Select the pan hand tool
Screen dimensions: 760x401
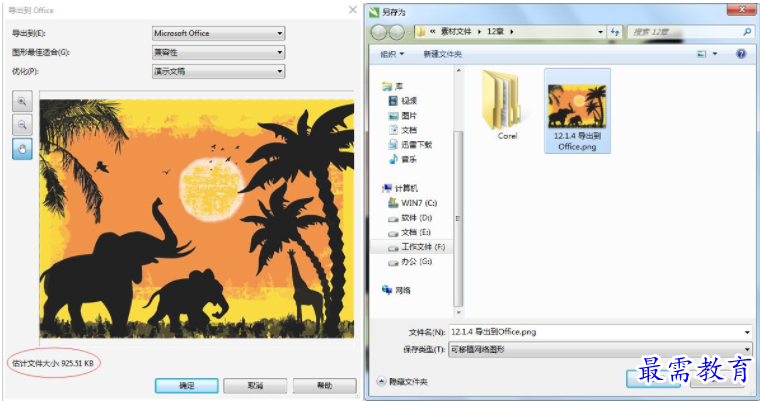tap(22, 149)
